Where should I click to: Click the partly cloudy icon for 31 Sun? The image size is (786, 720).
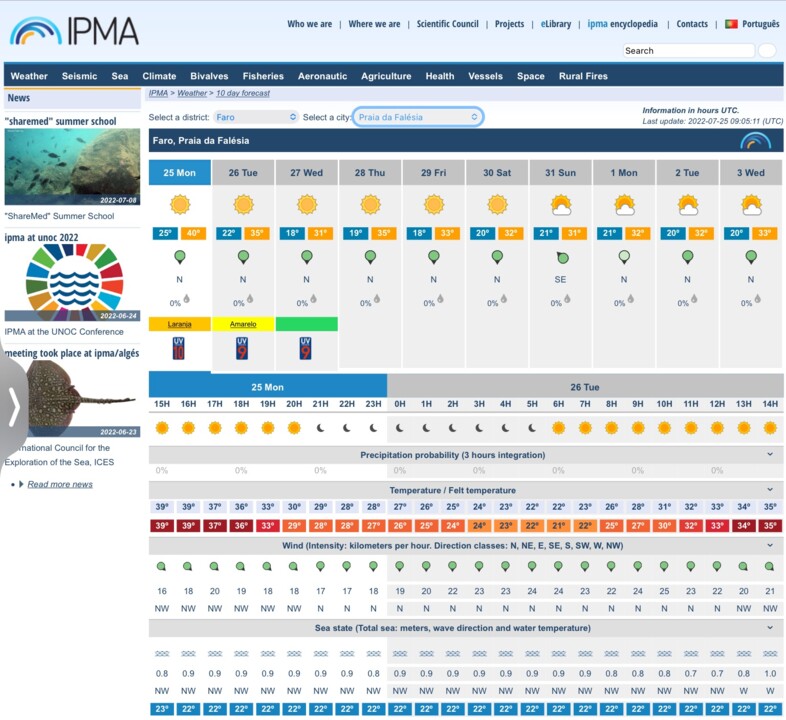tap(560, 205)
